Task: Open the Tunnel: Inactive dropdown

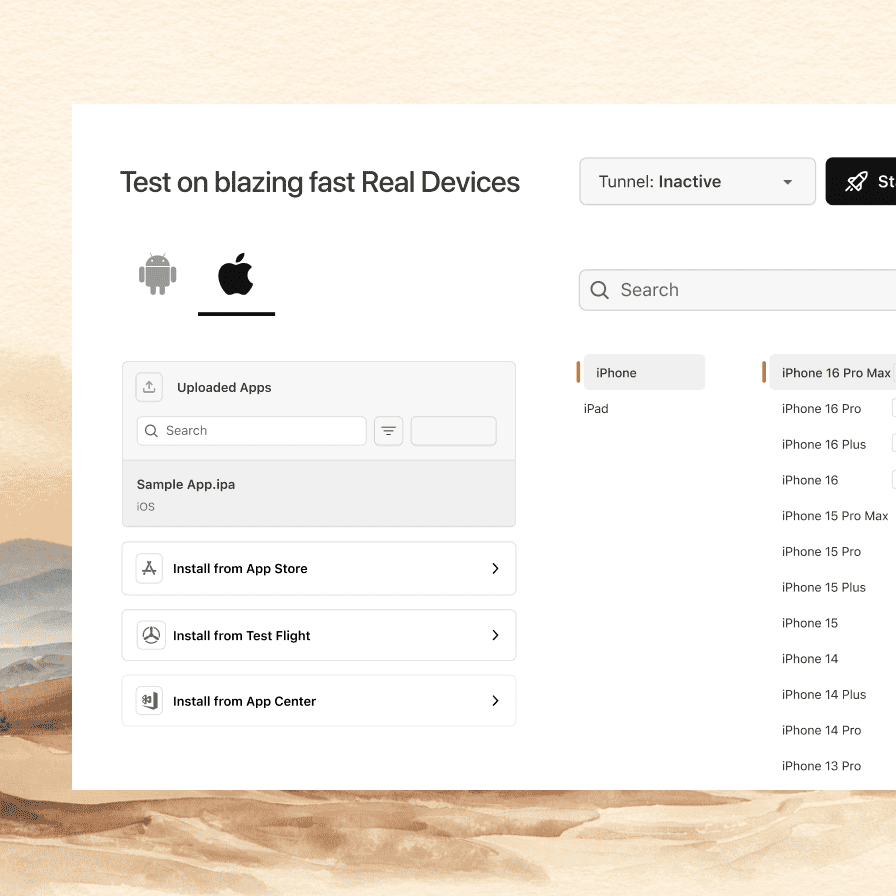Action: click(x=697, y=181)
